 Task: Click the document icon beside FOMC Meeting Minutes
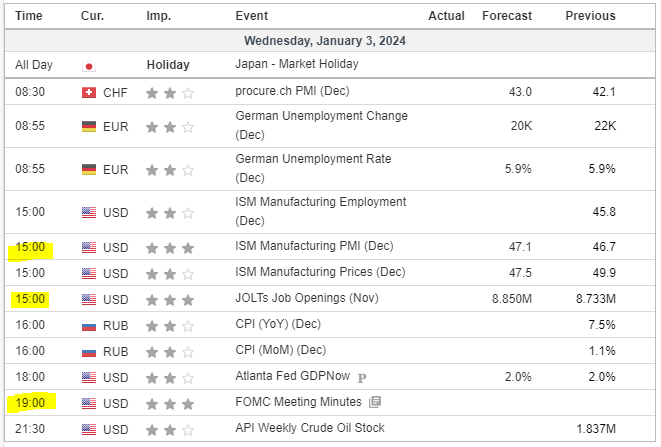tap(375, 403)
